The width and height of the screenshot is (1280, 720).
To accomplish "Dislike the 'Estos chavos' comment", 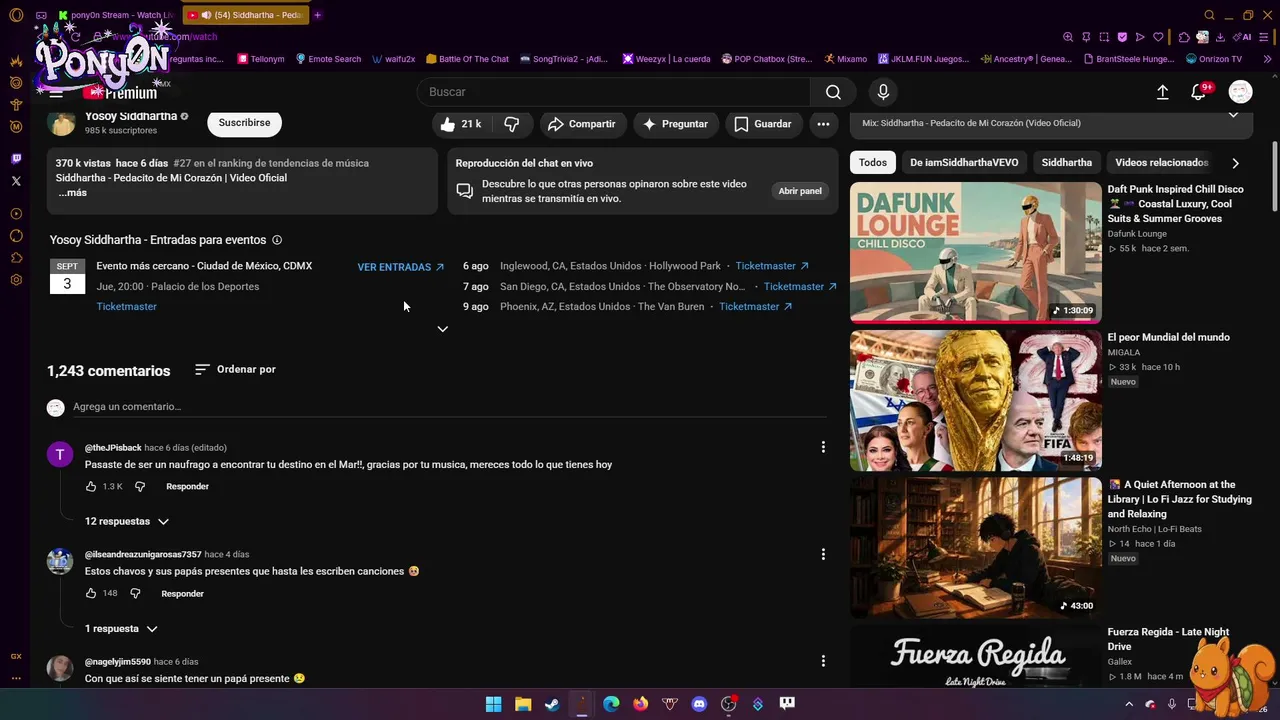I will click(x=135, y=593).
